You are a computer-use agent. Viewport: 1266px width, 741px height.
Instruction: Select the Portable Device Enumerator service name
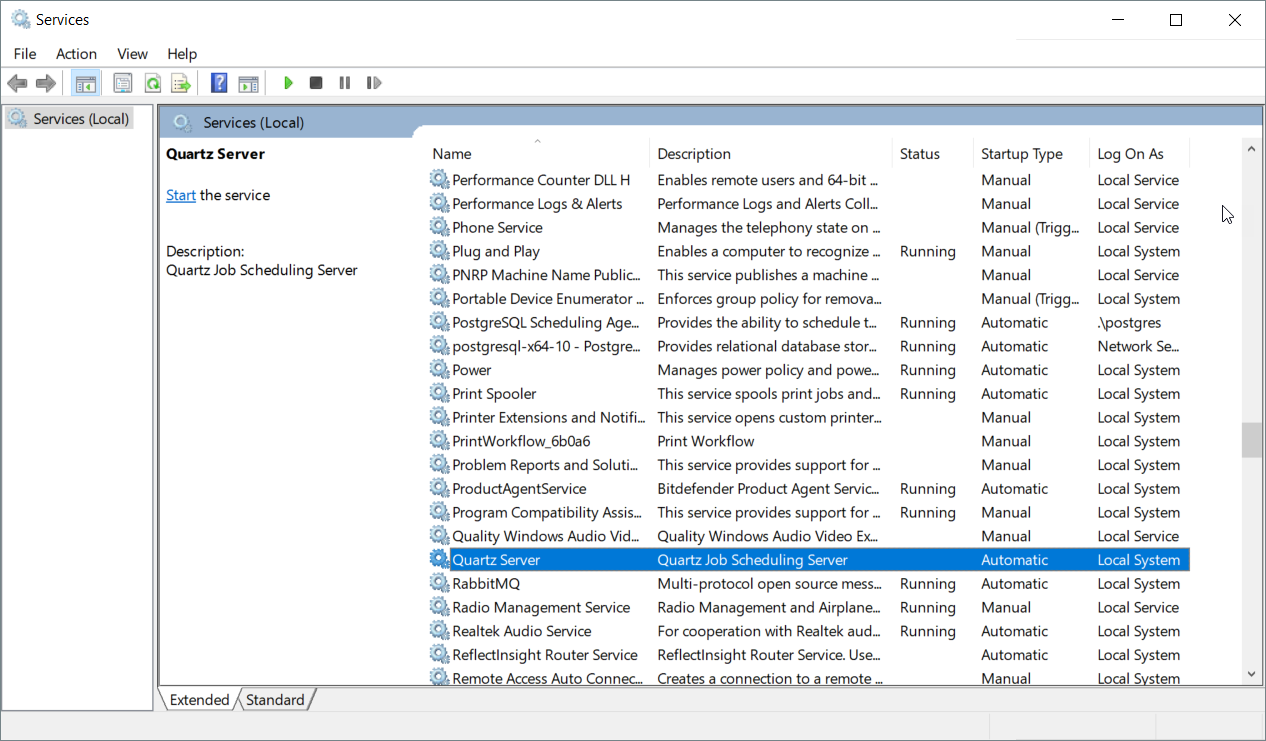pyautogui.click(x=547, y=298)
